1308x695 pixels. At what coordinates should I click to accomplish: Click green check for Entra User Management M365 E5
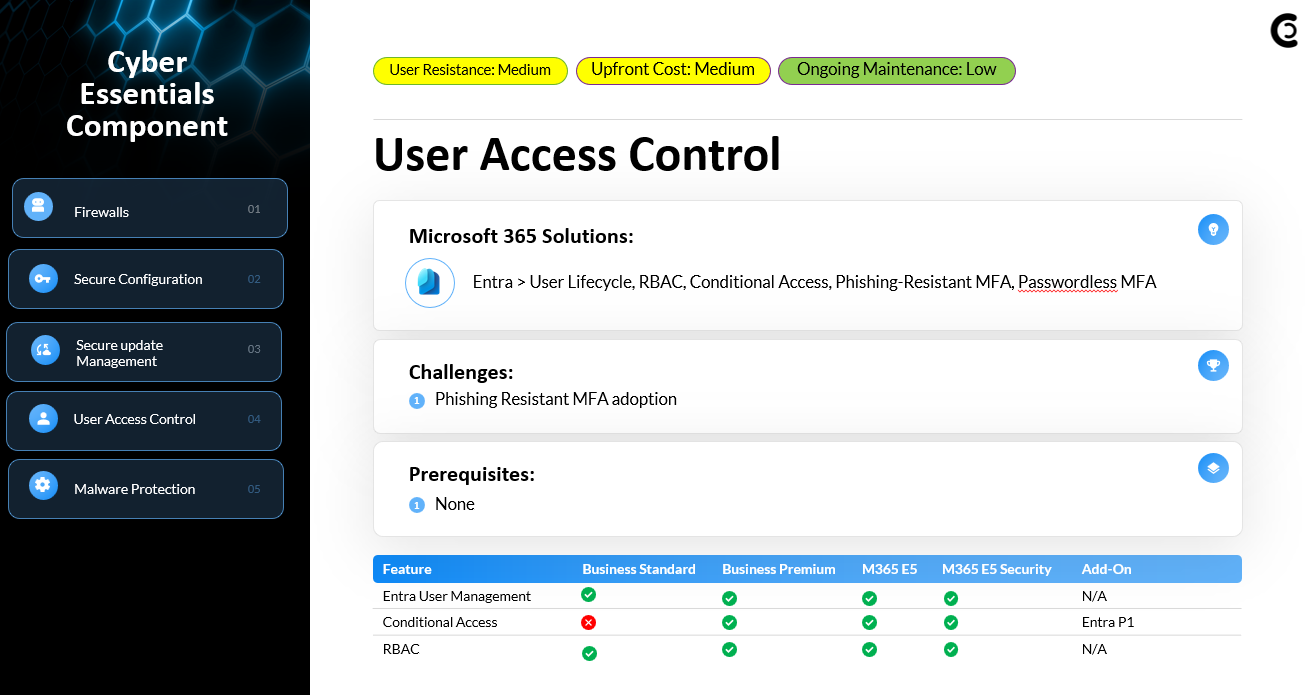(x=869, y=598)
